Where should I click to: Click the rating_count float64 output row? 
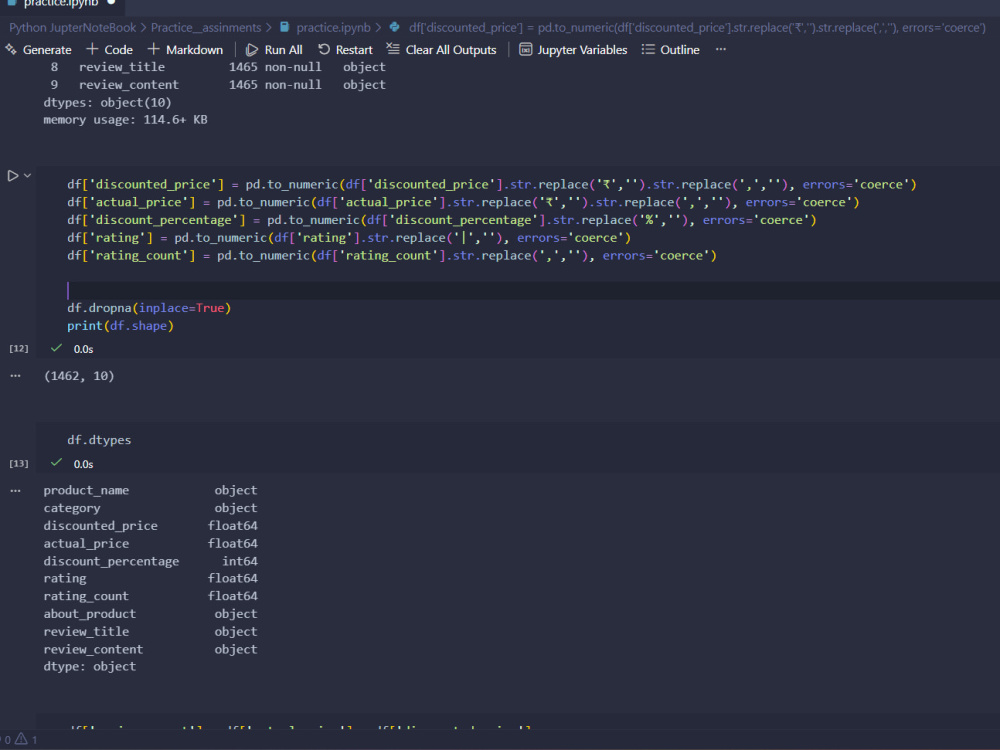coord(151,596)
